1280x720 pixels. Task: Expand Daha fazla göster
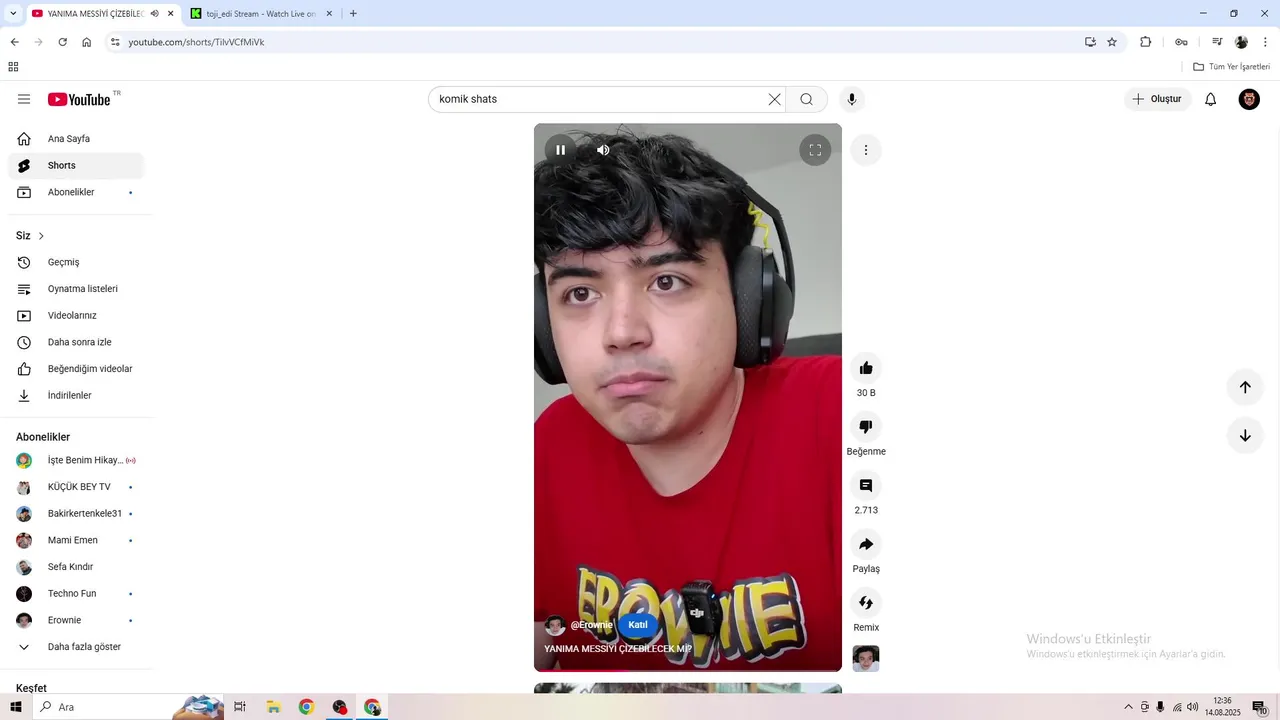pos(76,647)
